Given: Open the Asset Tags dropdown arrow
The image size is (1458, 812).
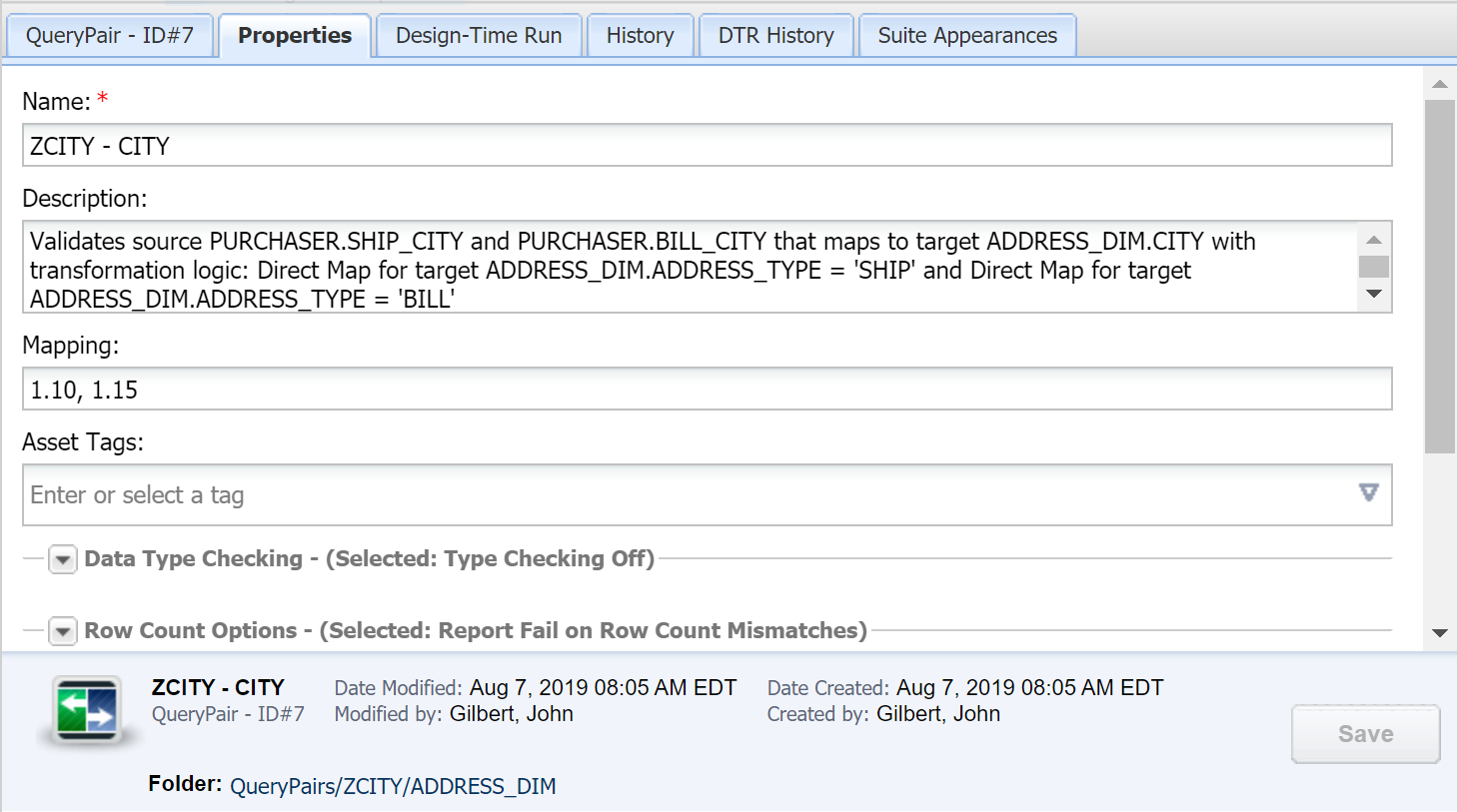Looking at the screenshot, I should click(1368, 492).
